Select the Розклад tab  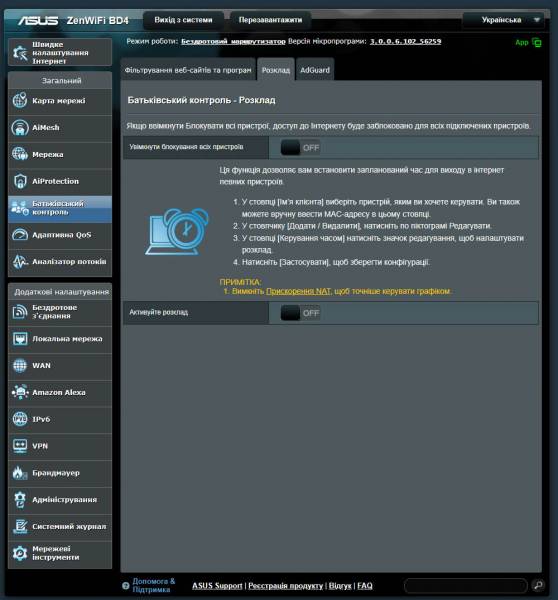276,70
